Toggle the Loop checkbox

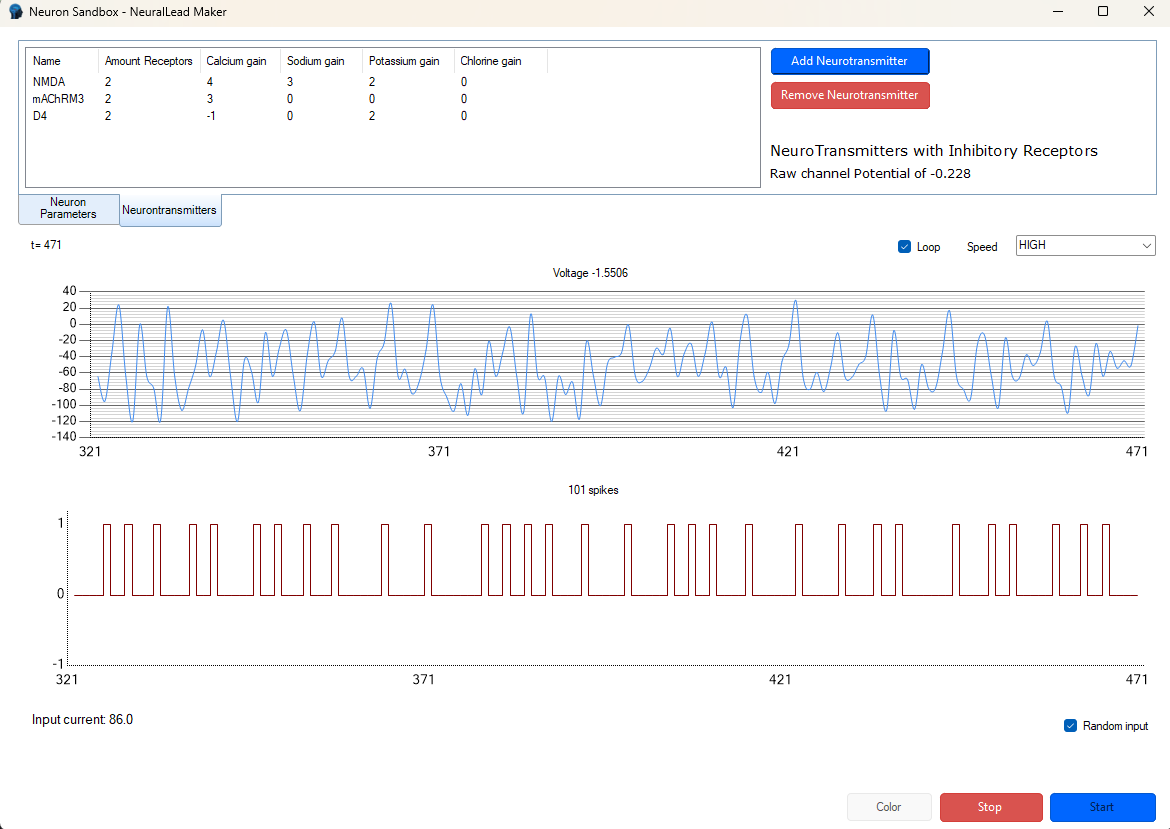[905, 247]
